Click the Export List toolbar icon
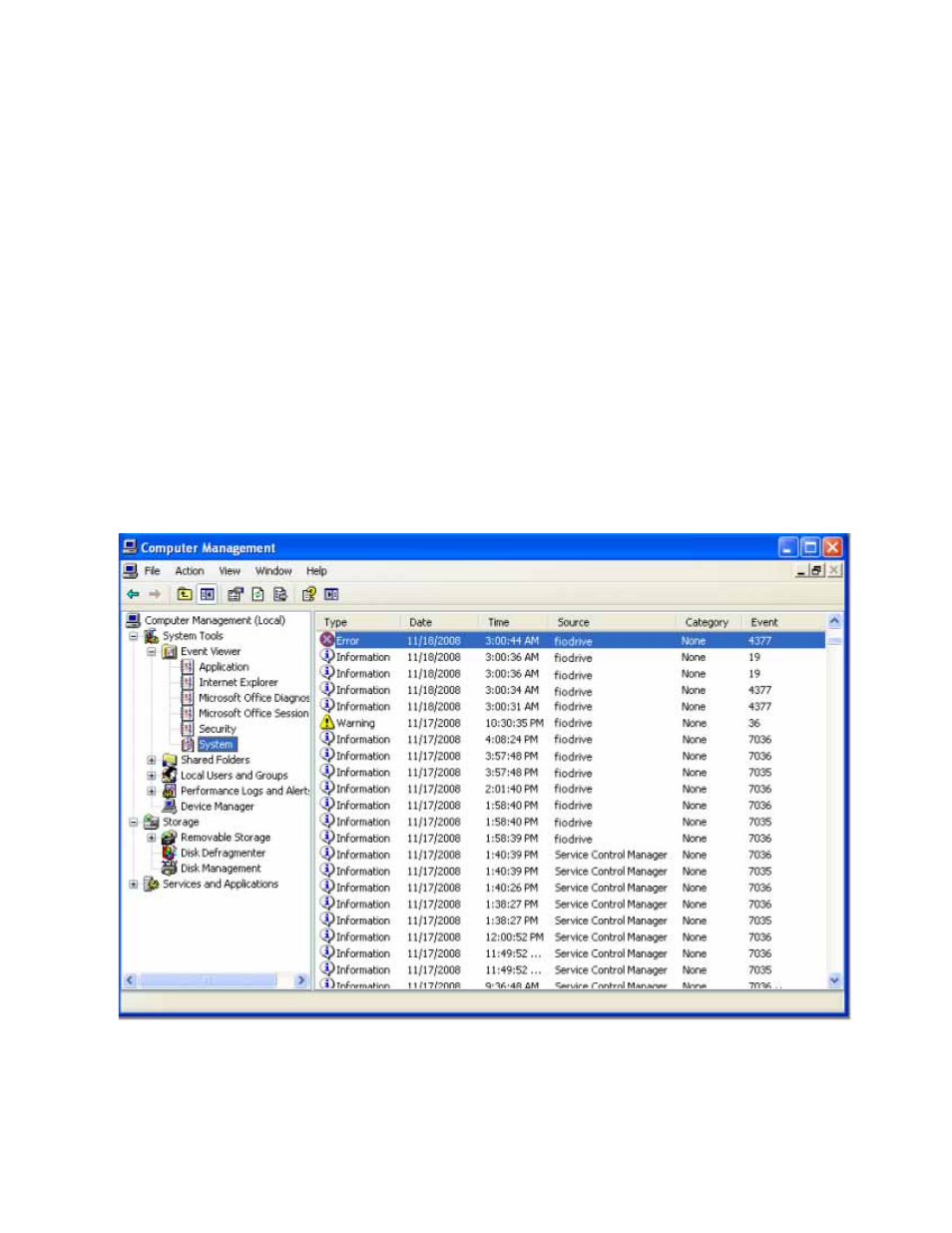The width and height of the screenshot is (952, 1233). (x=280, y=594)
